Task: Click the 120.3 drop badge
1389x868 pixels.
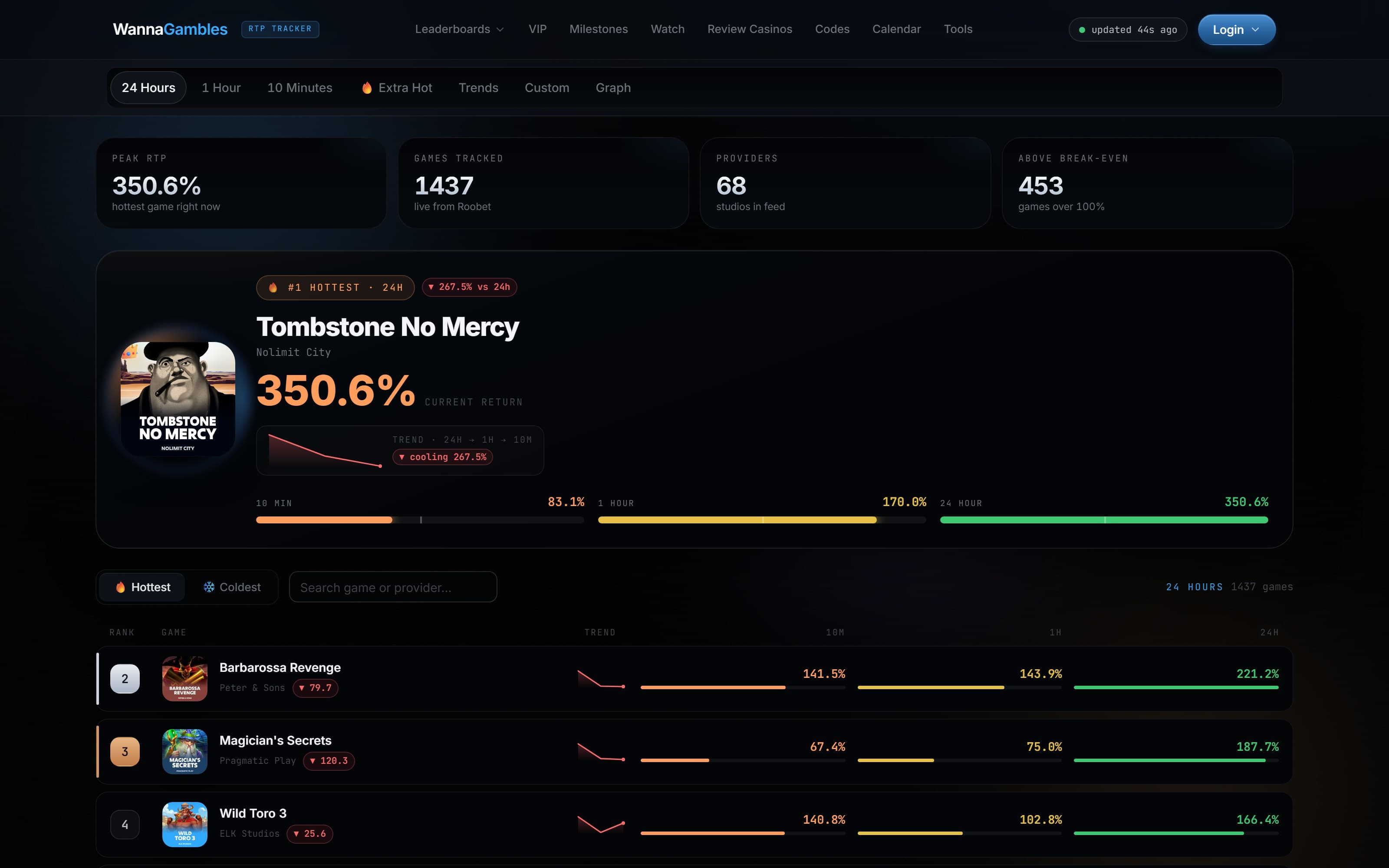Action: [329, 761]
